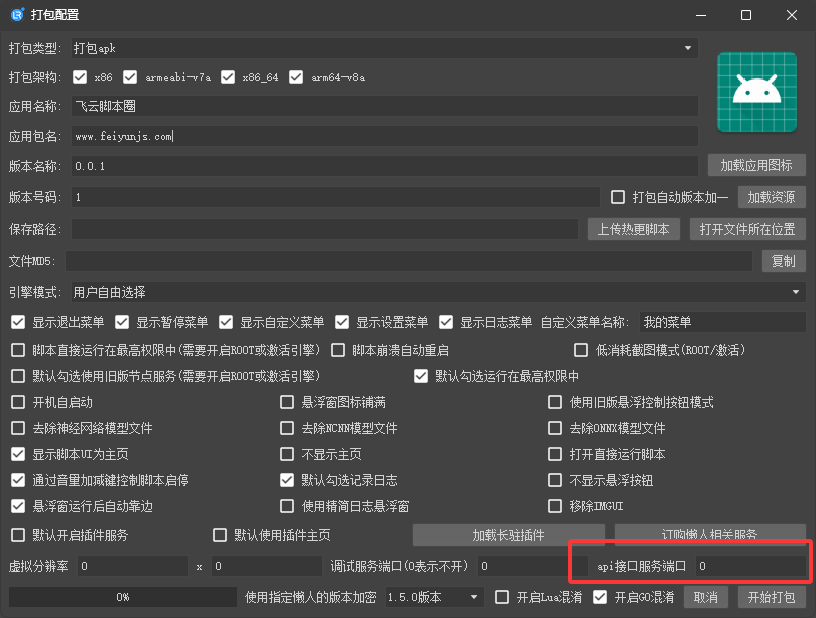Toggle 悬浮窗运行后自动靠边 checkbox
The image size is (816, 618).
pyautogui.click(x=18, y=506)
